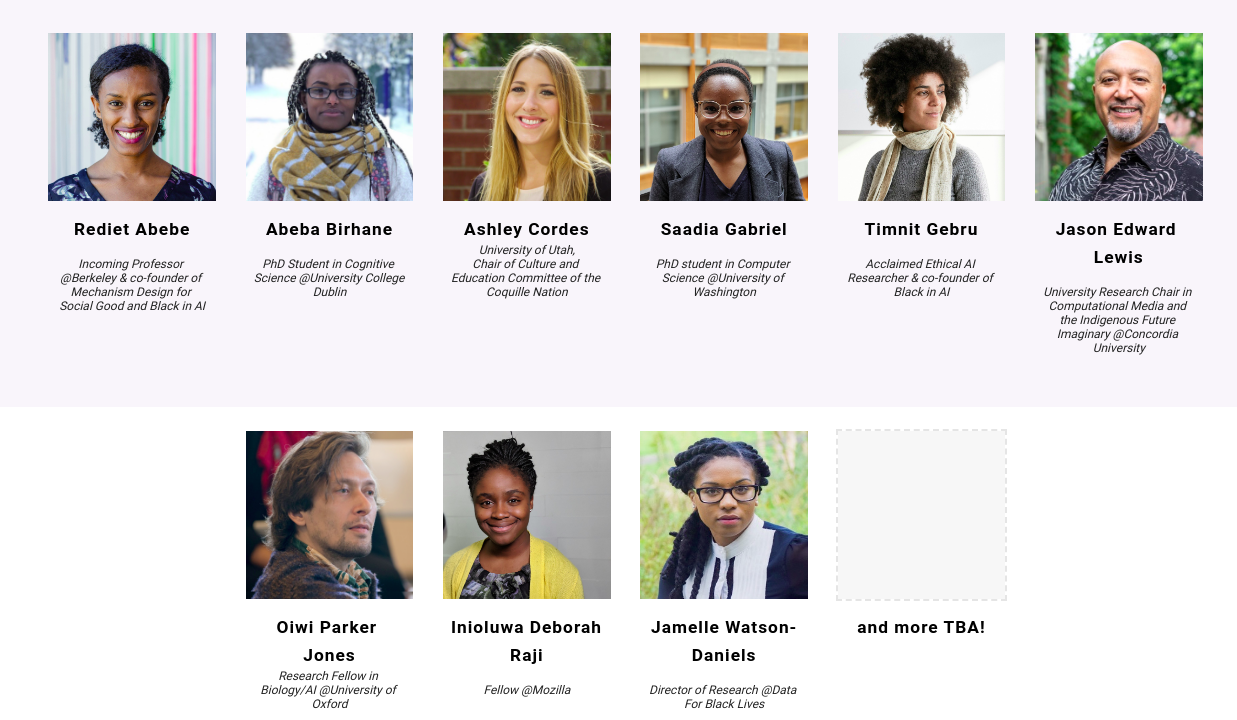
Task: Select the portrait above Ashley Cordes's name
Action: coord(527,117)
